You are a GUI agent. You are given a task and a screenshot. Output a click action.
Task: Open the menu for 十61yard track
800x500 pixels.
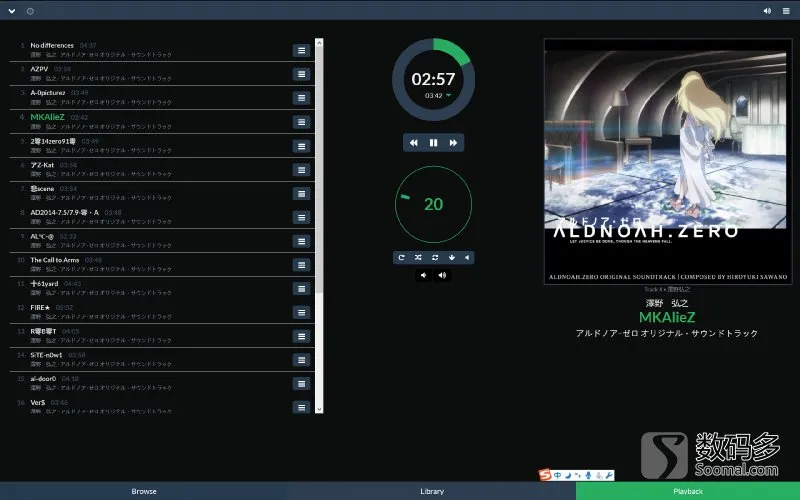pyautogui.click(x=302, y=289)
